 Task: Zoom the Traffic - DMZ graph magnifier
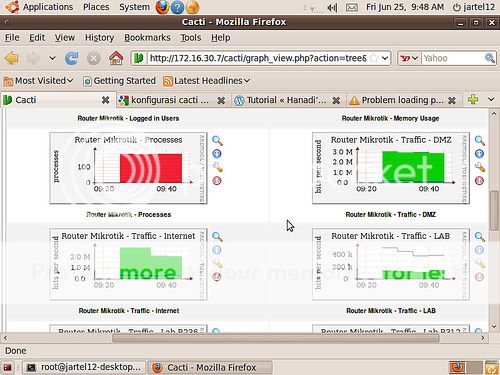(480, 141)
